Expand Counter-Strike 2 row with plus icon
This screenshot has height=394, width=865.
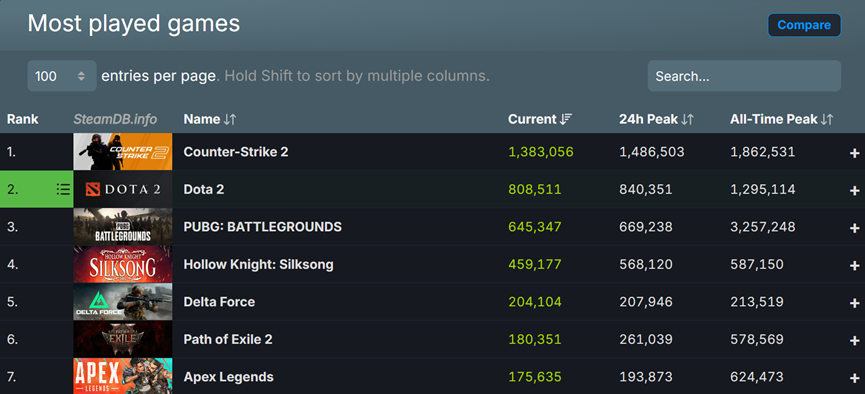pyautogui.click(x=854, y=153)
